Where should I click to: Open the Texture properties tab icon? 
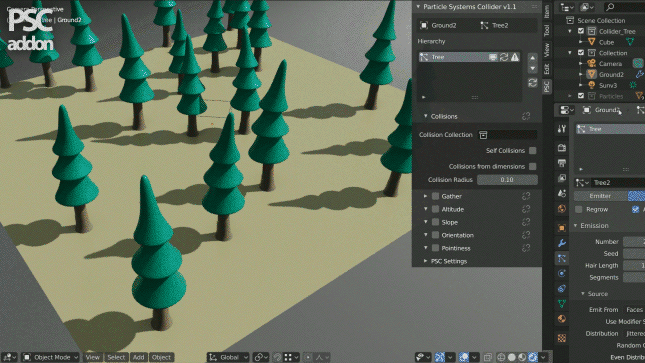pos(561,338)
